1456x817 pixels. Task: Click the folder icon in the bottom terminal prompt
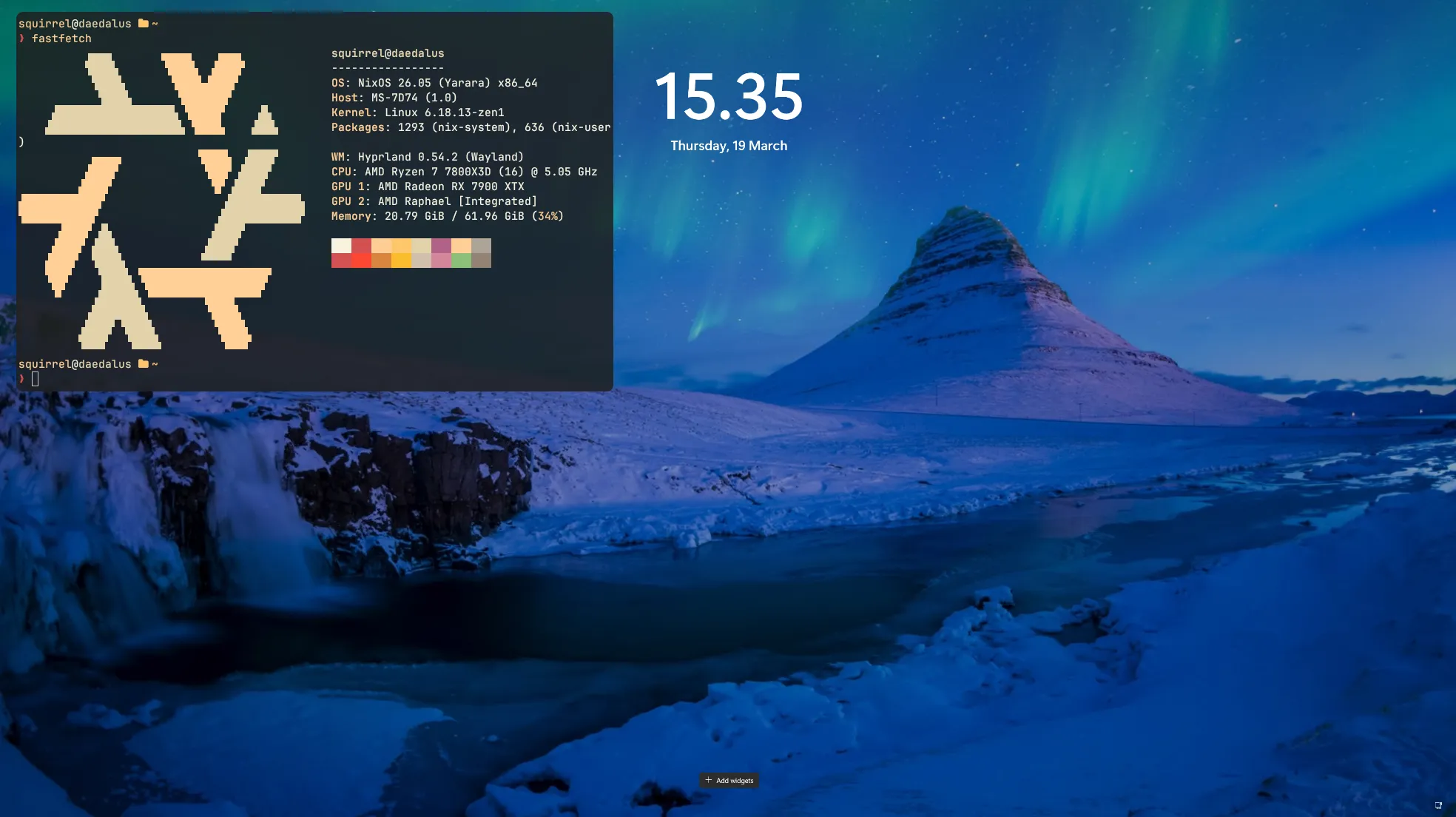(142, 363)
